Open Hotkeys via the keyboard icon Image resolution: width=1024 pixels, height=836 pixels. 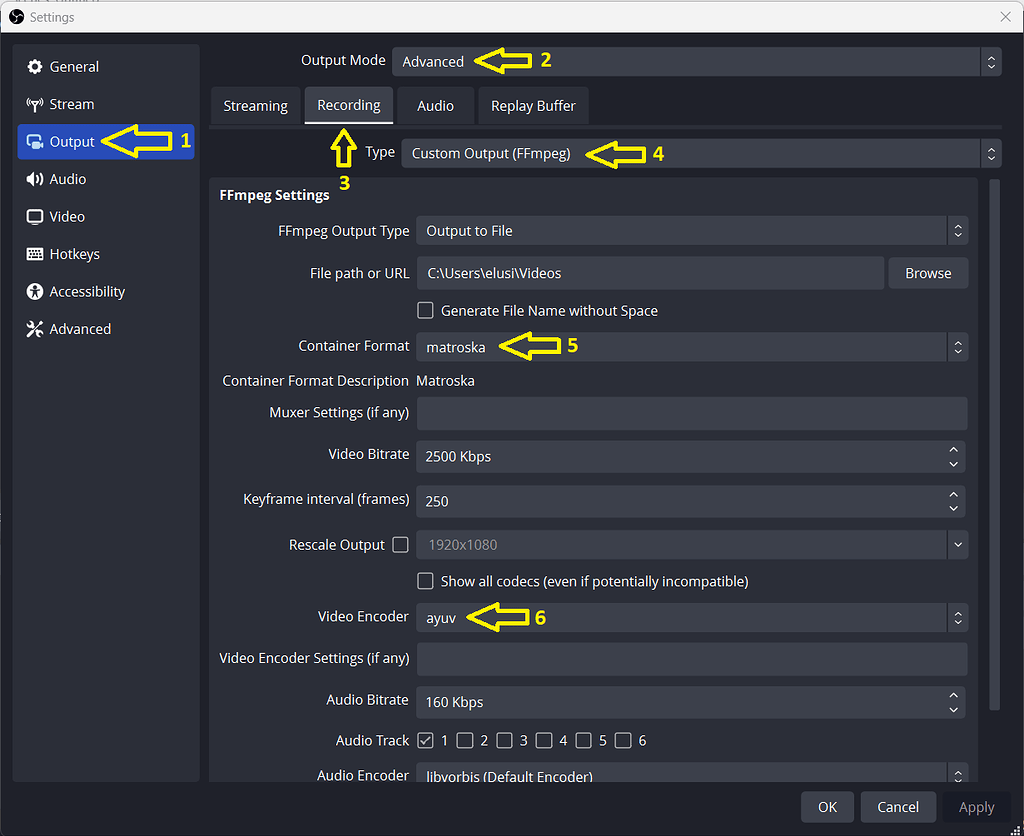pos(35,254)
